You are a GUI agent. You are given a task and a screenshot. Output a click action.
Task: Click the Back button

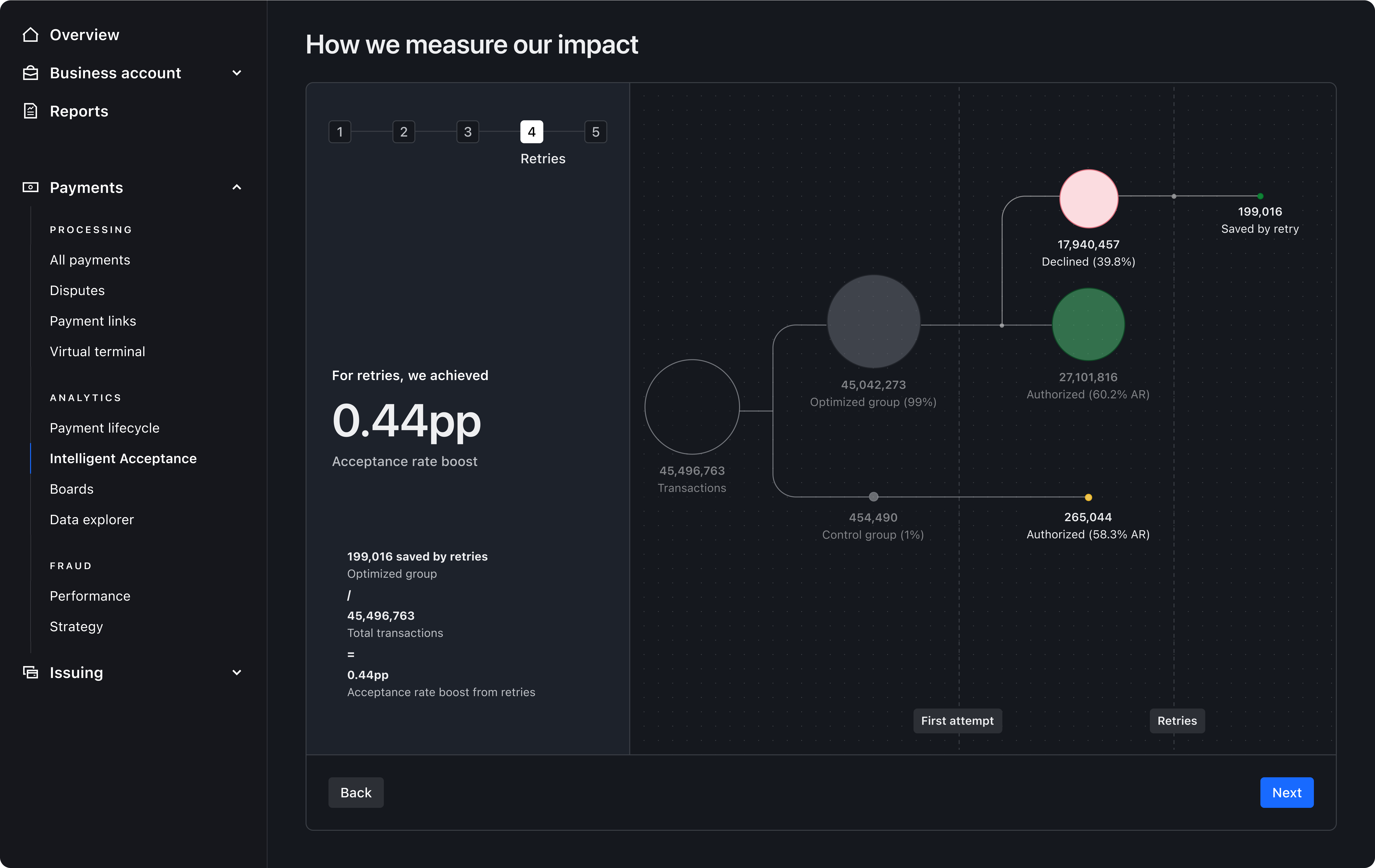[x=356, y=792]
